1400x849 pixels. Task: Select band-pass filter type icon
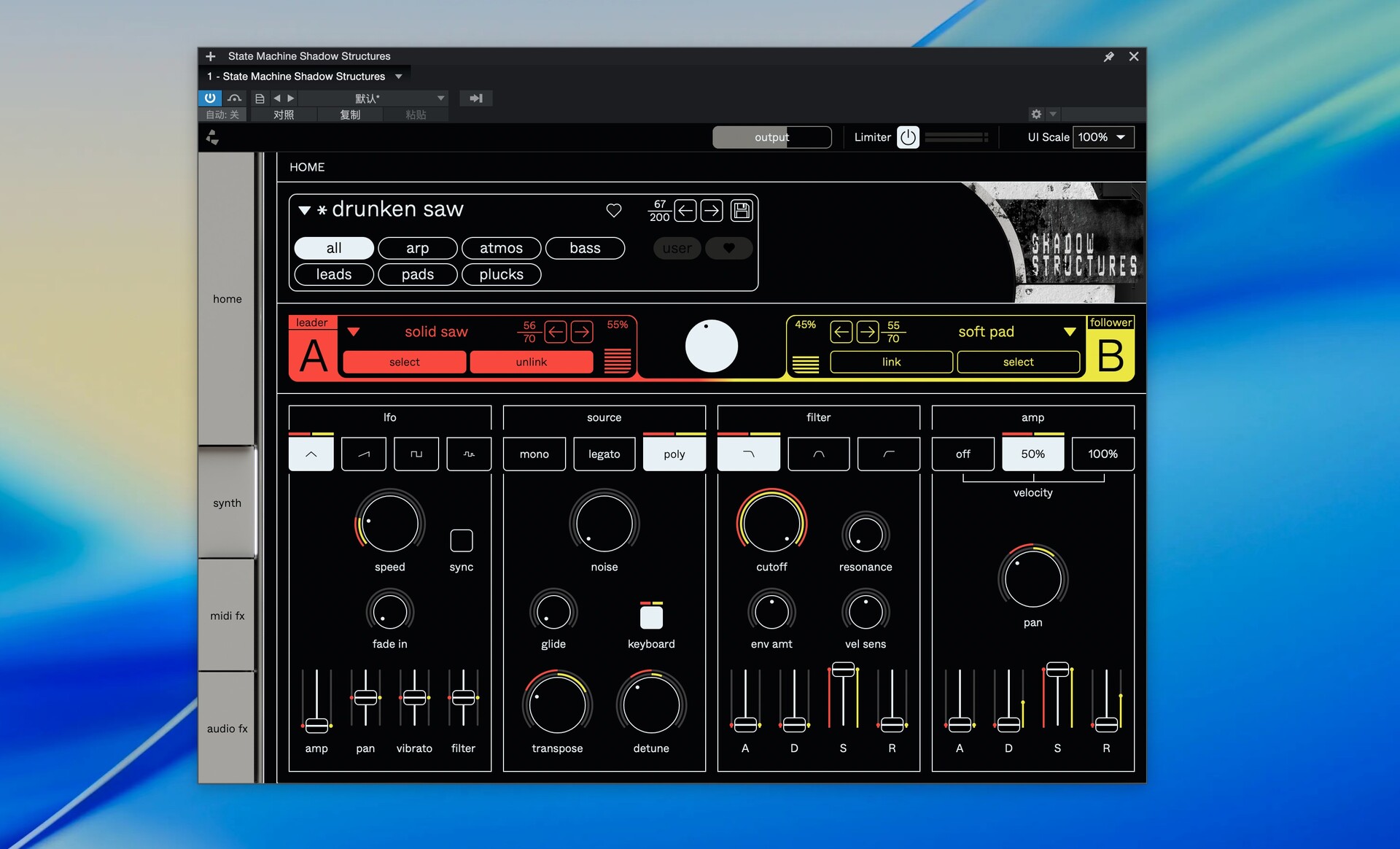[819, 454]
